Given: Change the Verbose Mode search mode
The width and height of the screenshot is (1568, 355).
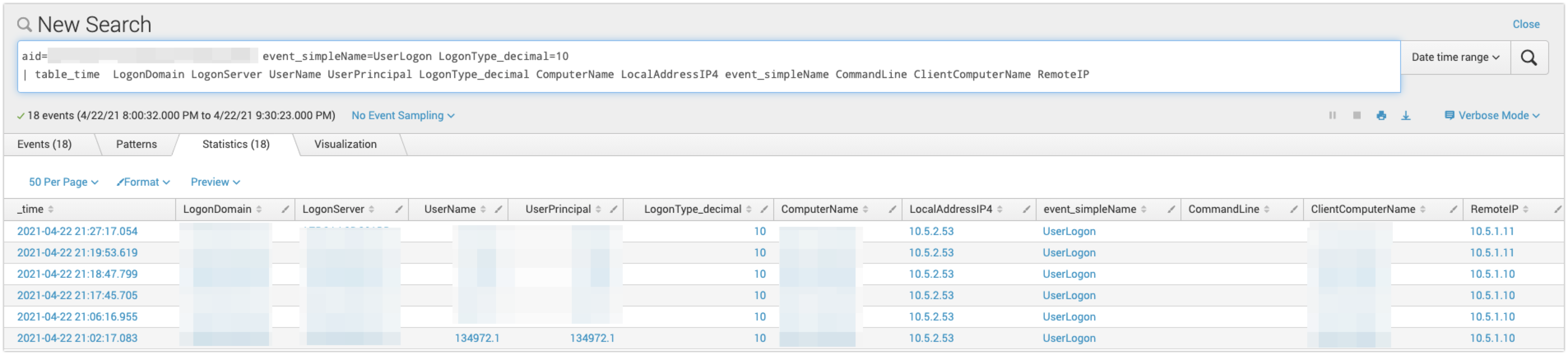Looking at the screenshot, I should point(1493,115).
